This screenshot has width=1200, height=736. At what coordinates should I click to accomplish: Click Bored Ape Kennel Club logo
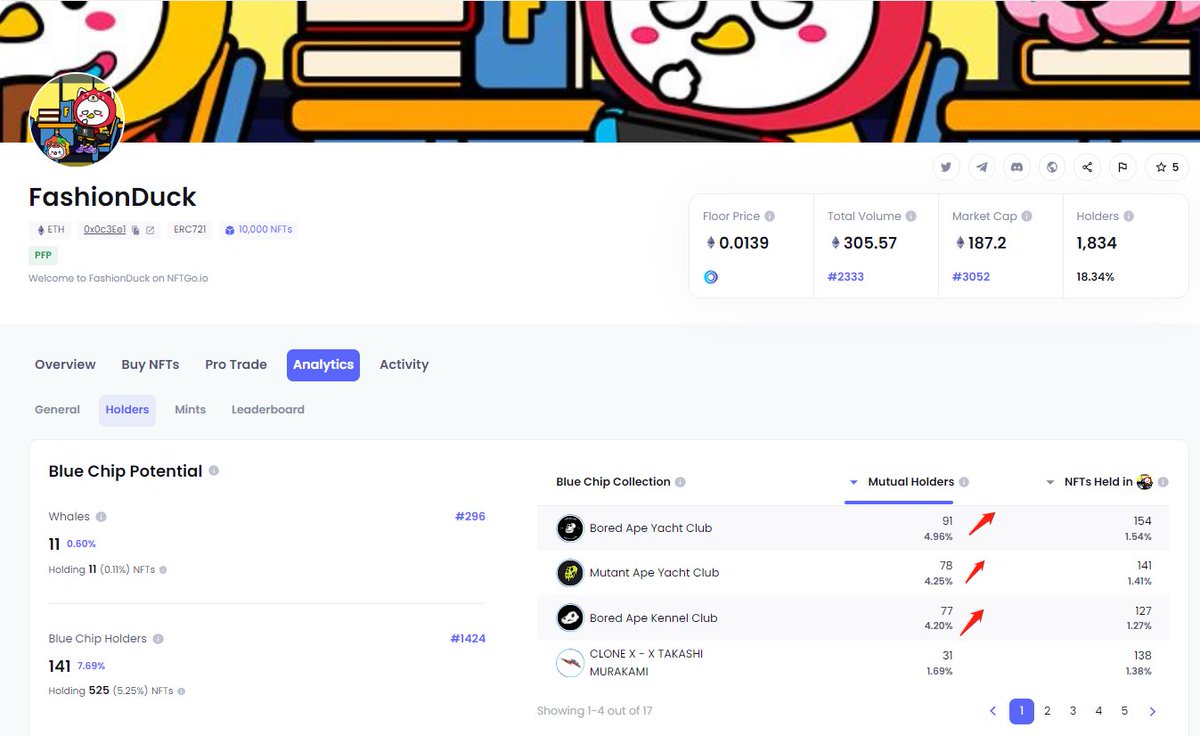point(570,618)
